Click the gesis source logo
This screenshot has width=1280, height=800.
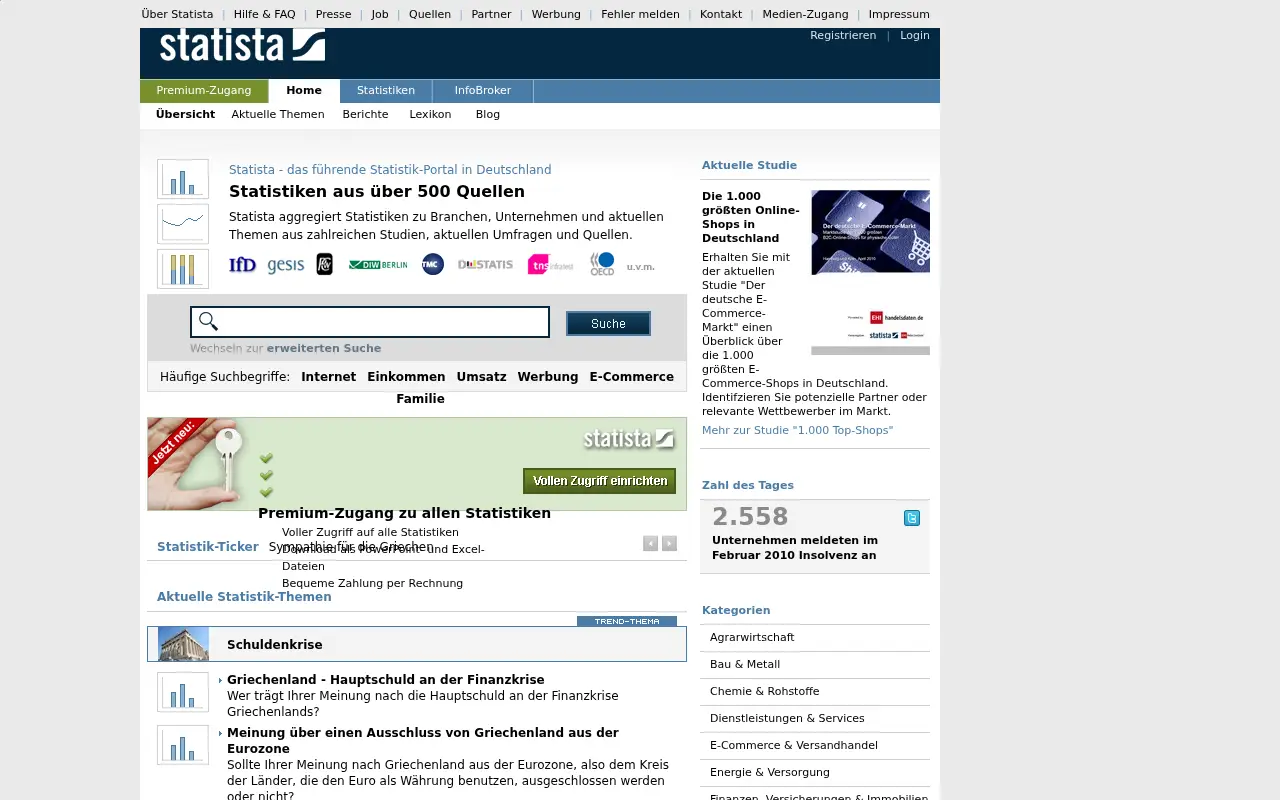tap(286, 264)
